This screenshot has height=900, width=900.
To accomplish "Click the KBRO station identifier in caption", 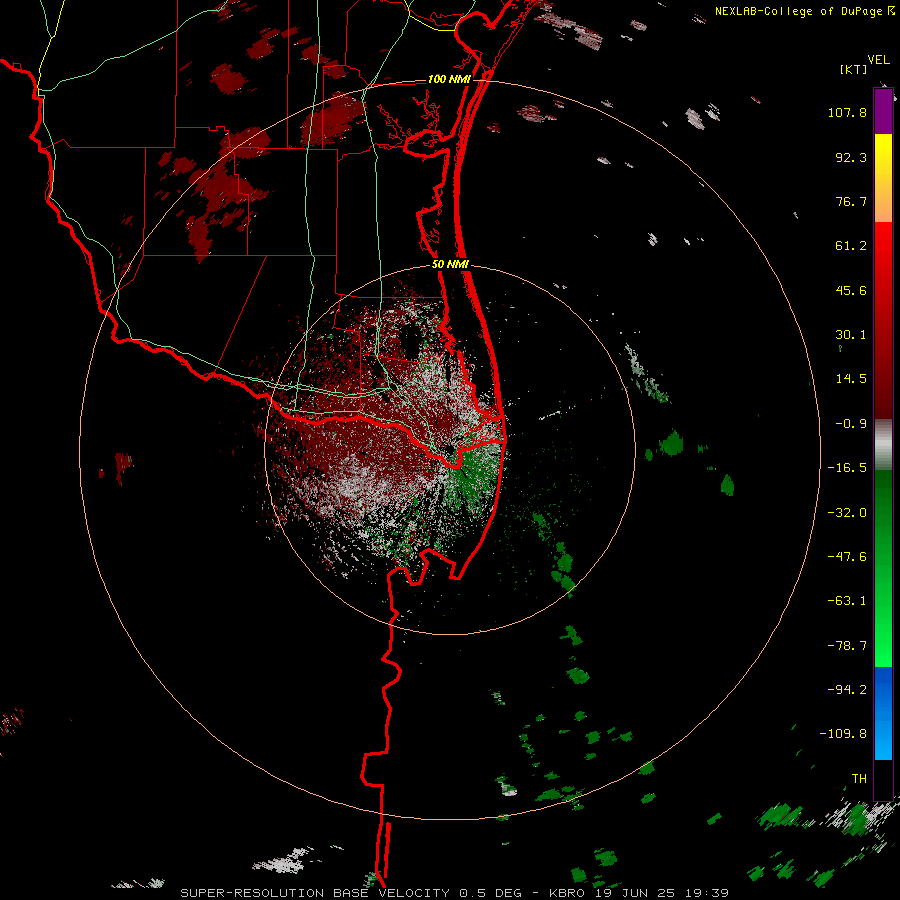I will tap(568, 893).
